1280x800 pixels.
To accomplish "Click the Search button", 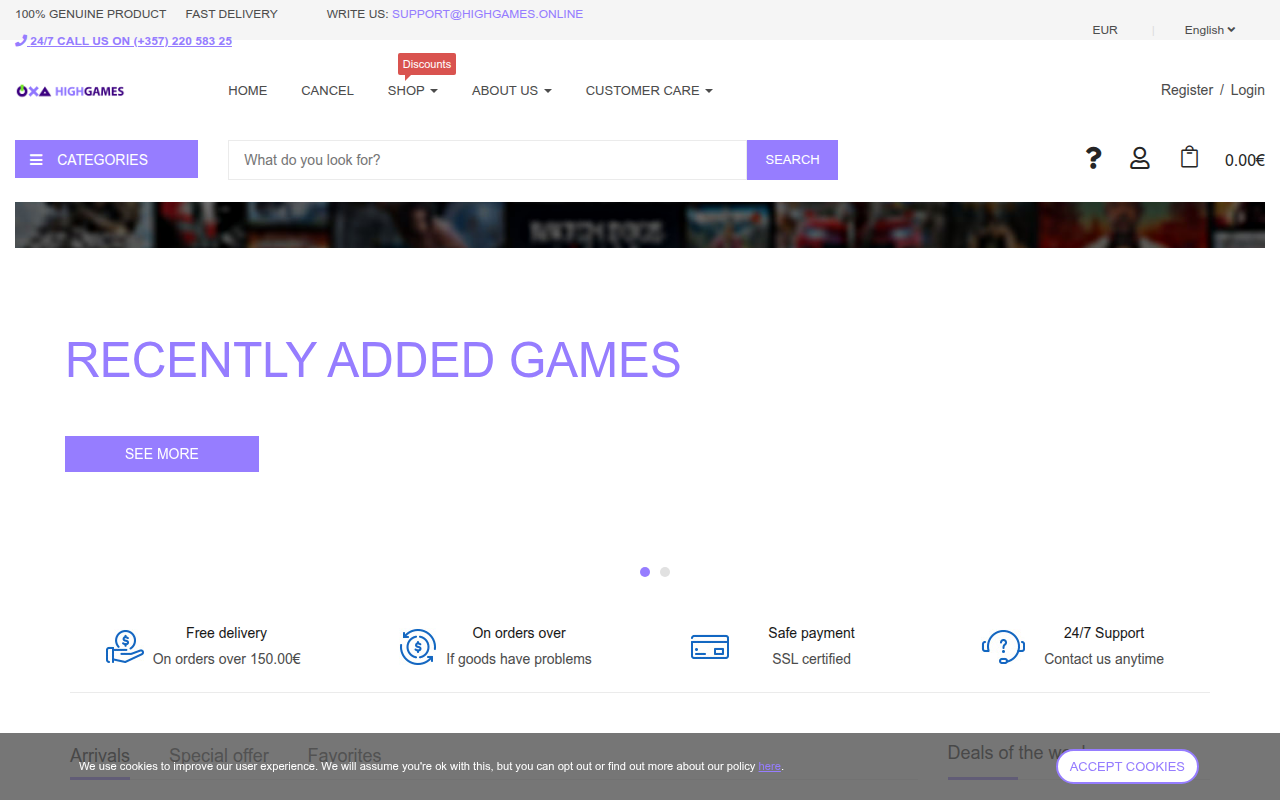I will [792, 160].
